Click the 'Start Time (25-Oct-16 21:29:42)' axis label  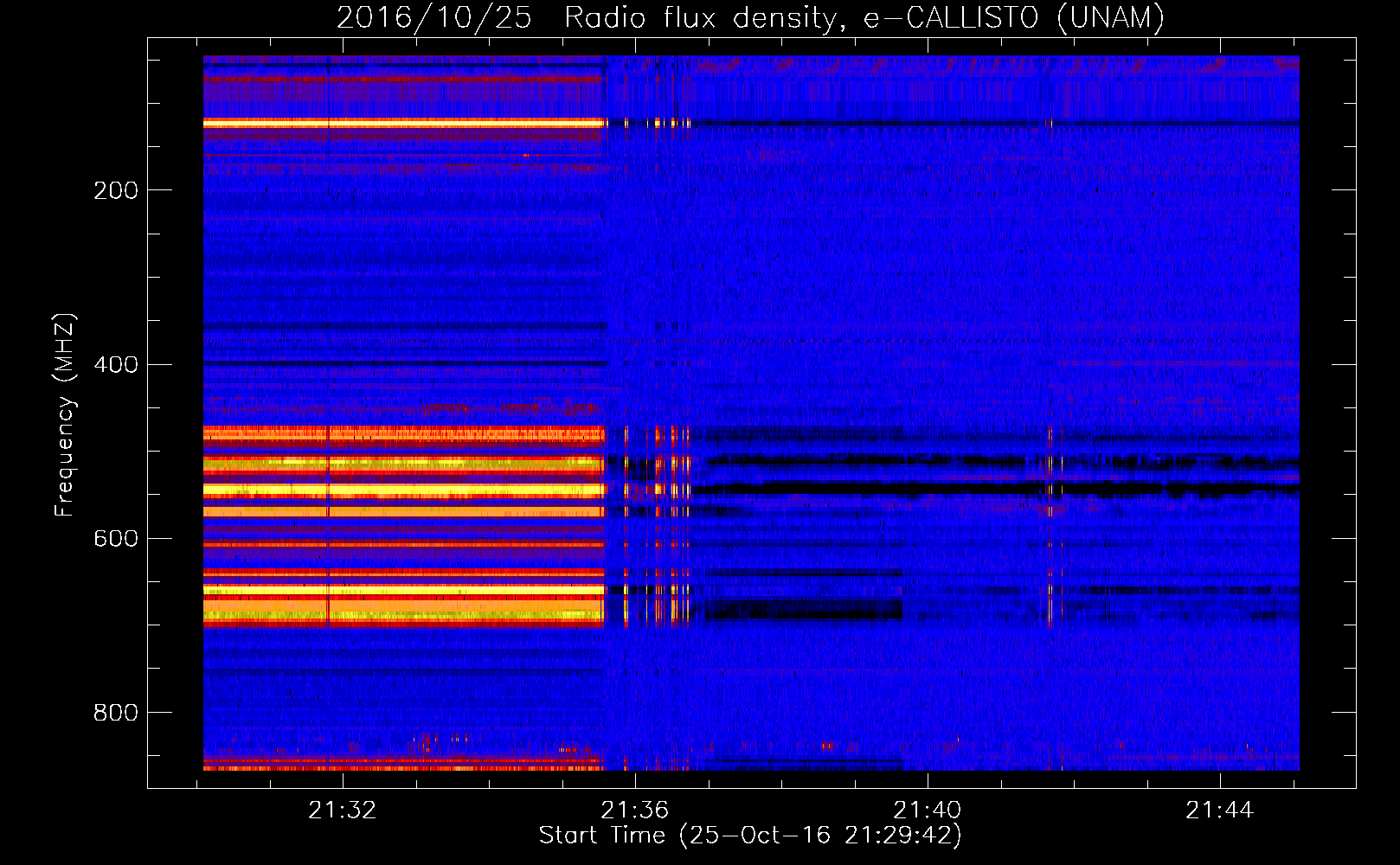click(x=750, y=836)
